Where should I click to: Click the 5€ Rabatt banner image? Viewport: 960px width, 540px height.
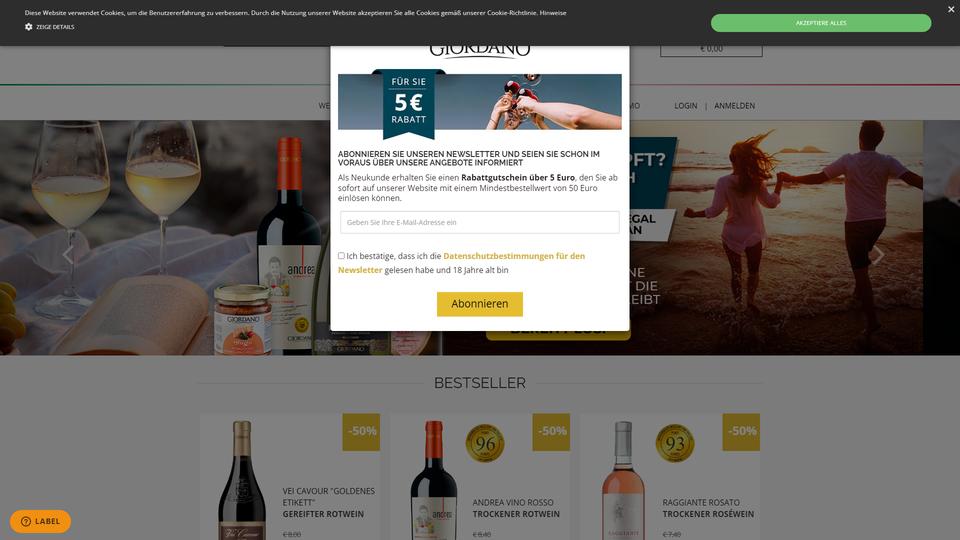pyautogui.click(x=479, y=102)
